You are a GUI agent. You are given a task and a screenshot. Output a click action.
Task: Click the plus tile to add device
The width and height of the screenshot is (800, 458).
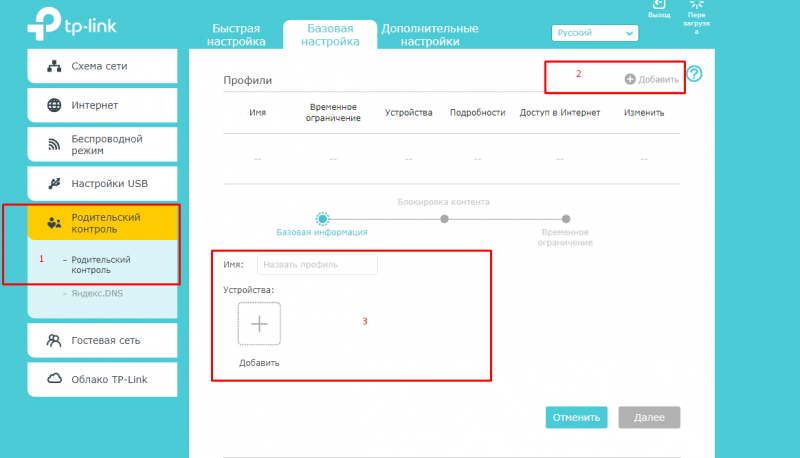pyautogui.click(x=259, y=324)
